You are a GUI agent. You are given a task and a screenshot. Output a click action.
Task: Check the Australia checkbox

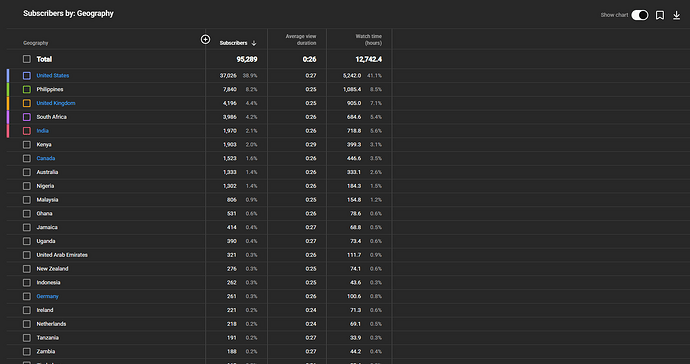(27, 172)
